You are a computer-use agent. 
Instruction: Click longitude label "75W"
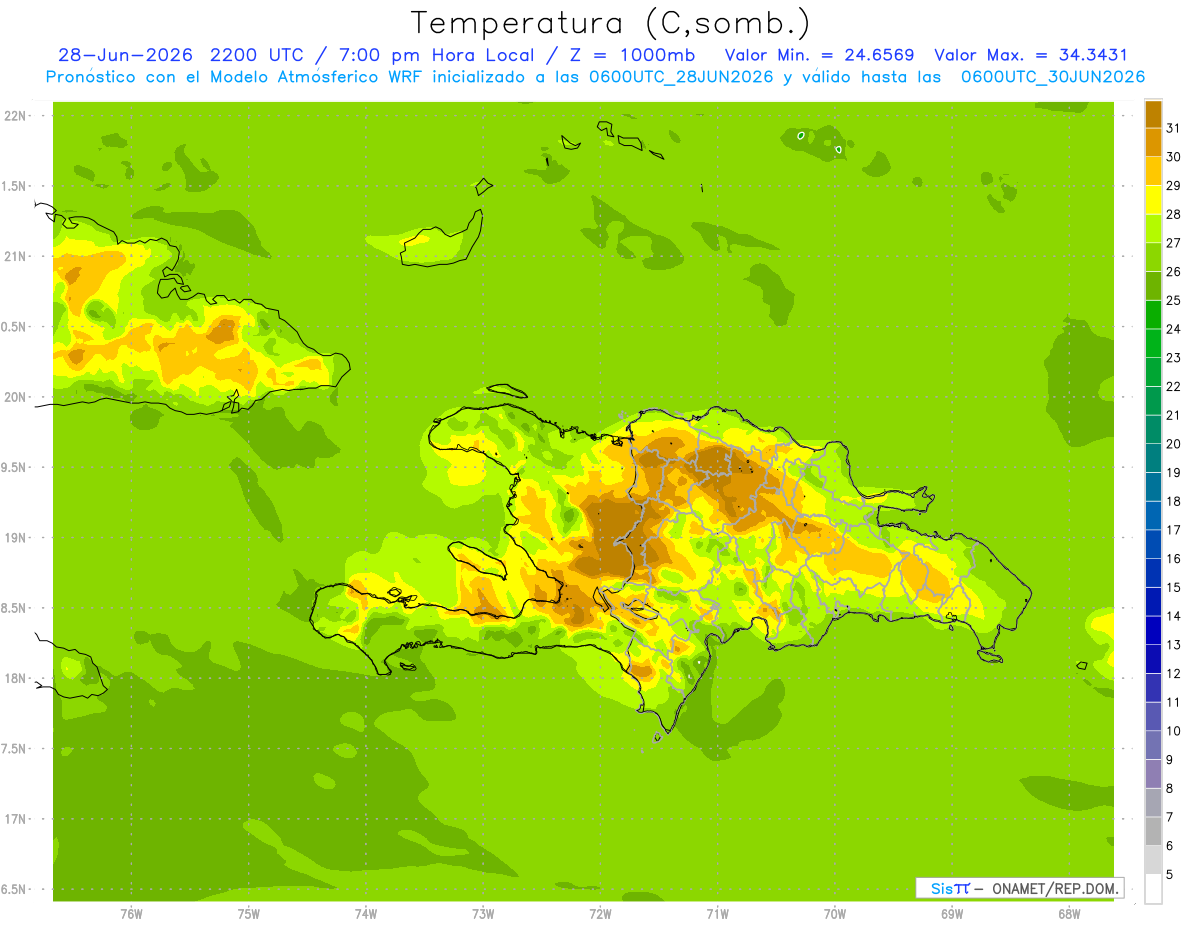click(249, 914)
